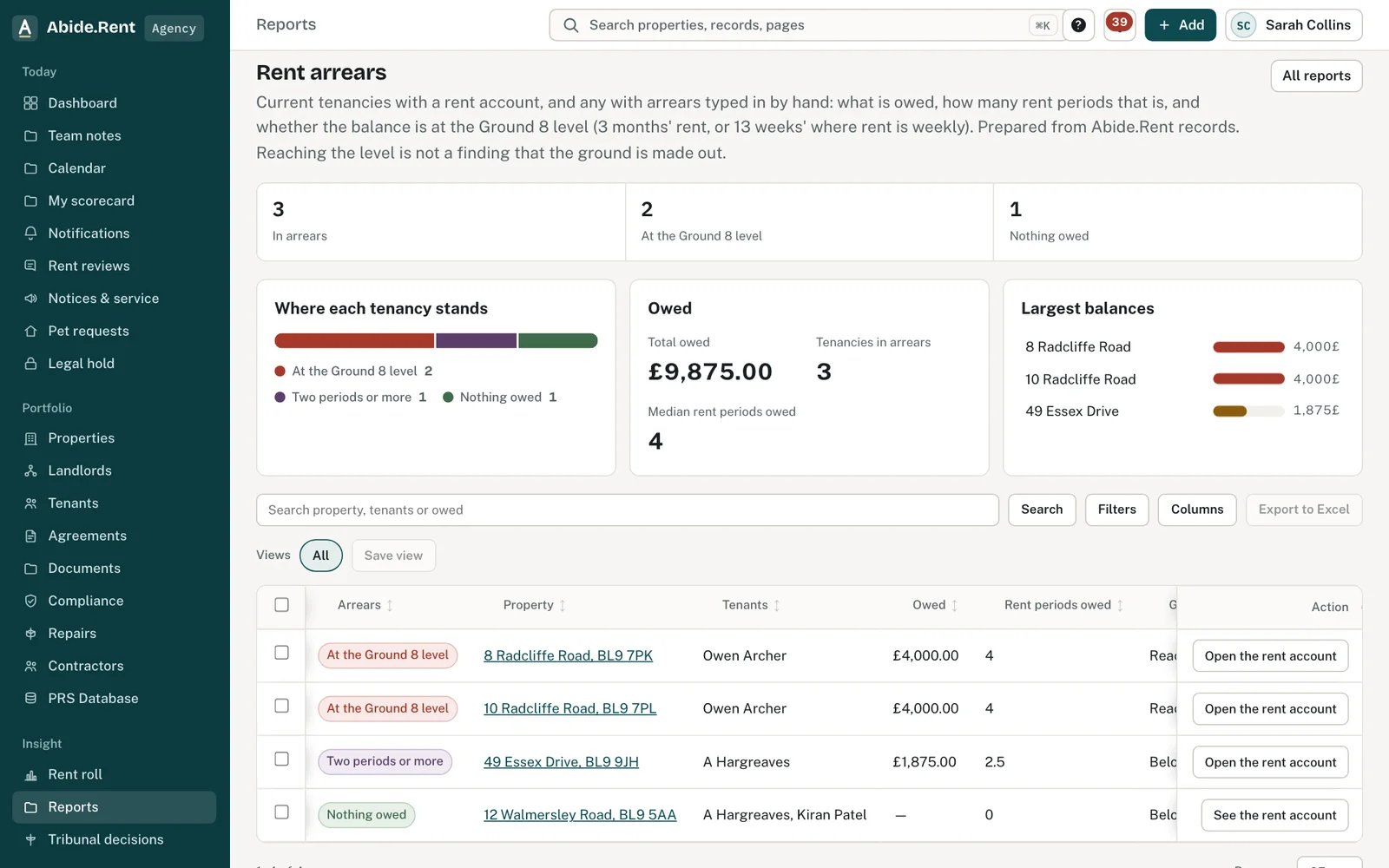Tick the checkbox for 8 Radcliffe Road row
The height and width of the screenshot is (868, 1389).
(281, 653)
